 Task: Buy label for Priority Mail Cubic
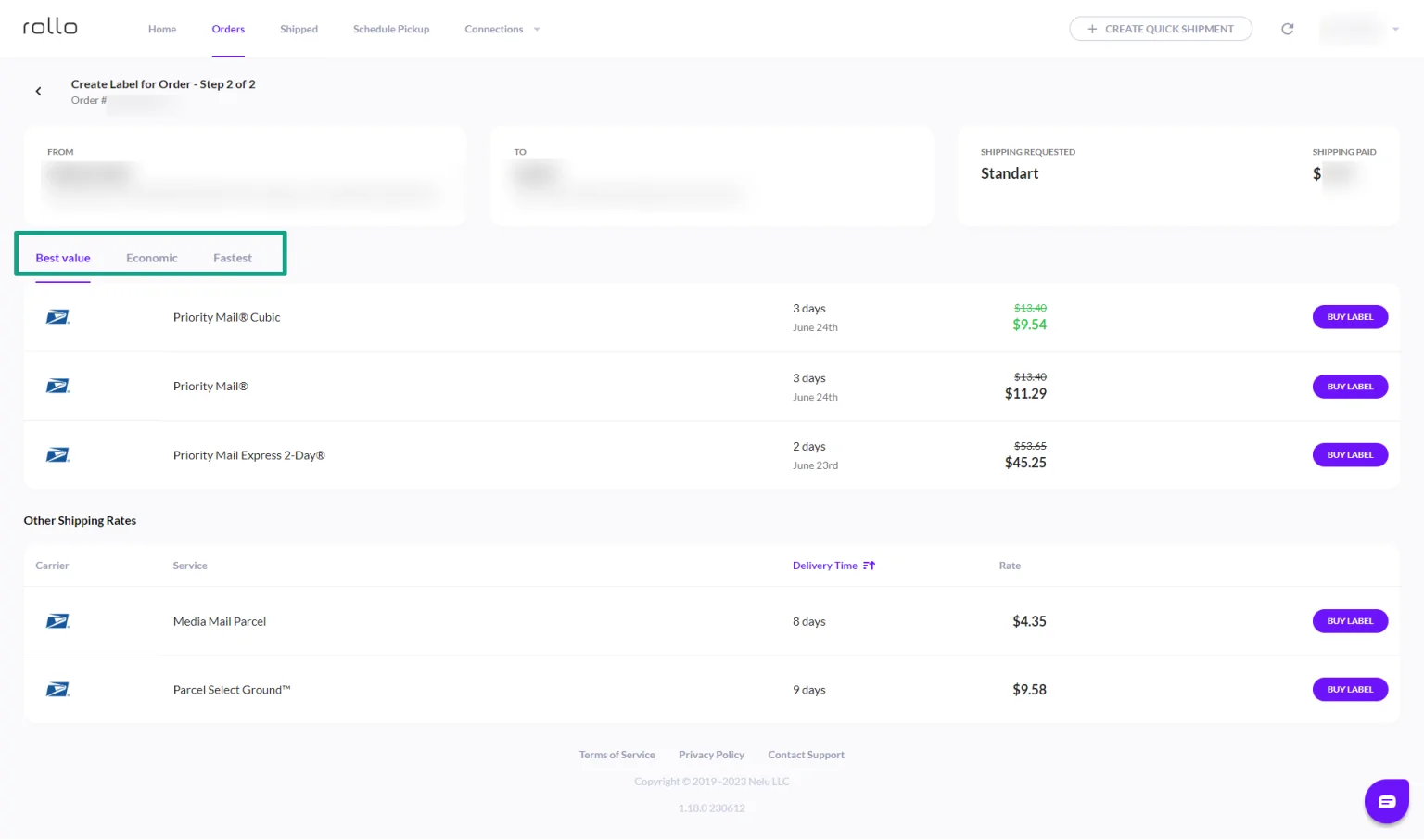click(x=1350, y=316)
